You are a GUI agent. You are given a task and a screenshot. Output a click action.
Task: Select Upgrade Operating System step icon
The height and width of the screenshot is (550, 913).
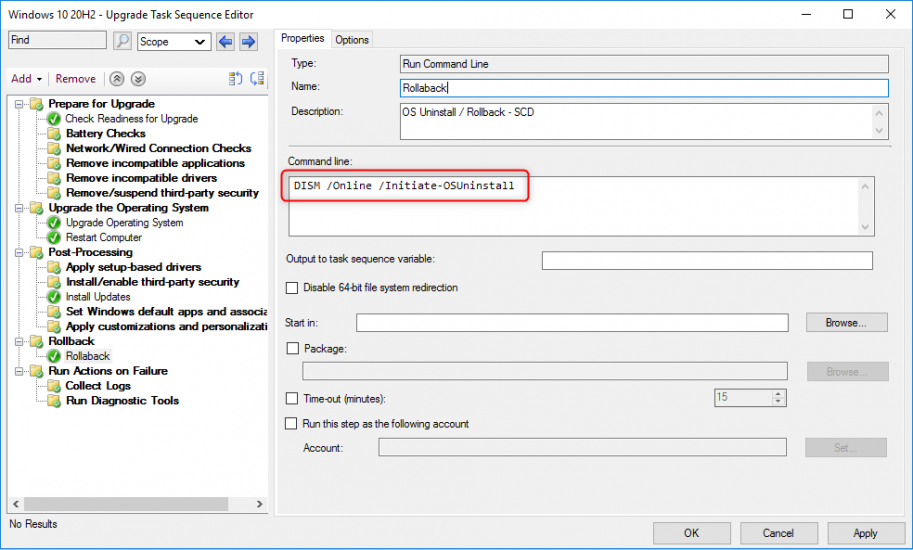coord(54,223)
